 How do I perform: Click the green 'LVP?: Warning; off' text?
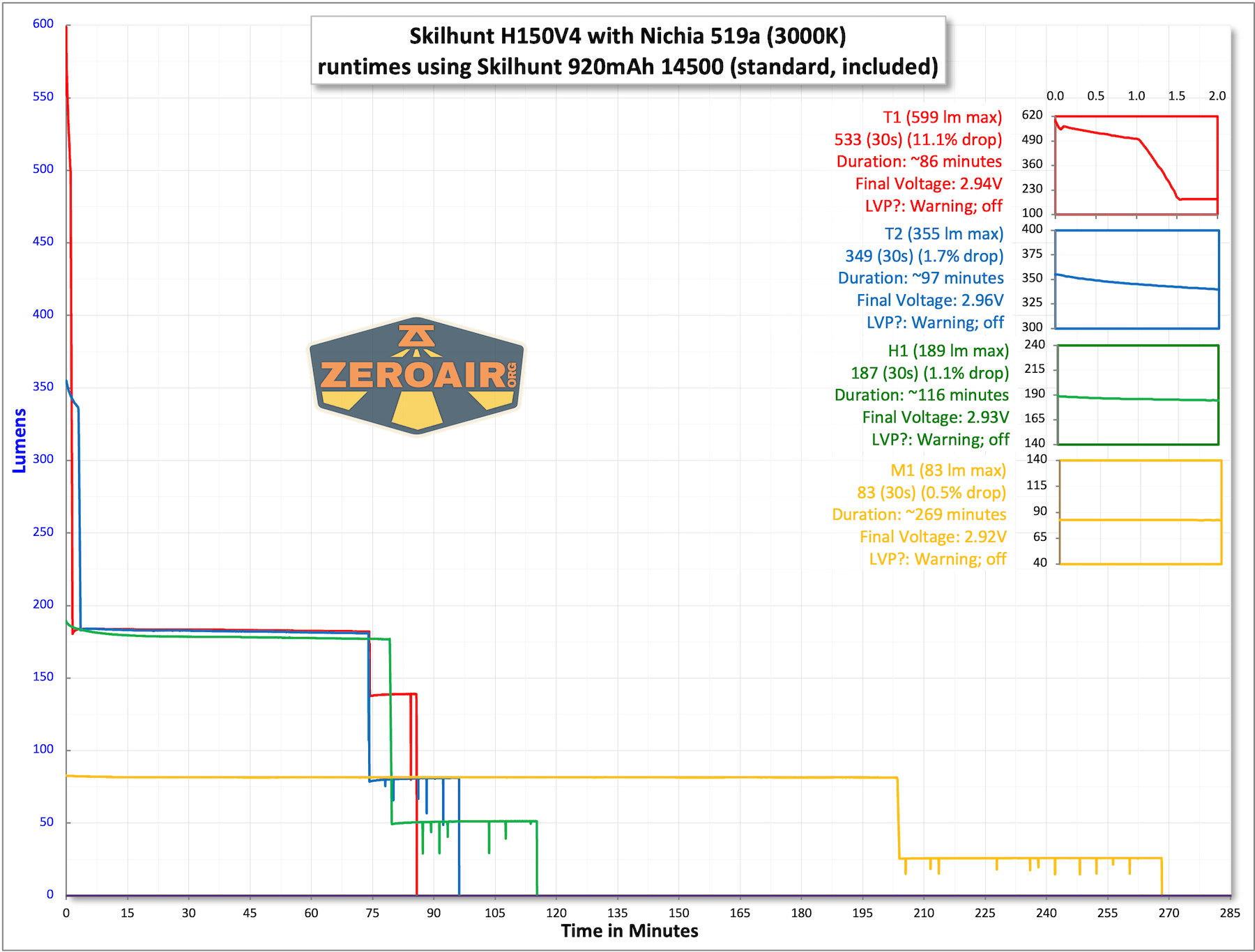(x=940, y=440)
